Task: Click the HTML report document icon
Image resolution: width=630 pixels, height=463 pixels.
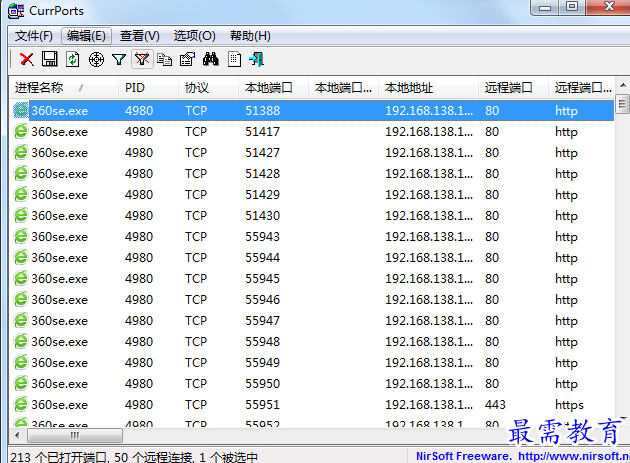Action: [234, 59]
